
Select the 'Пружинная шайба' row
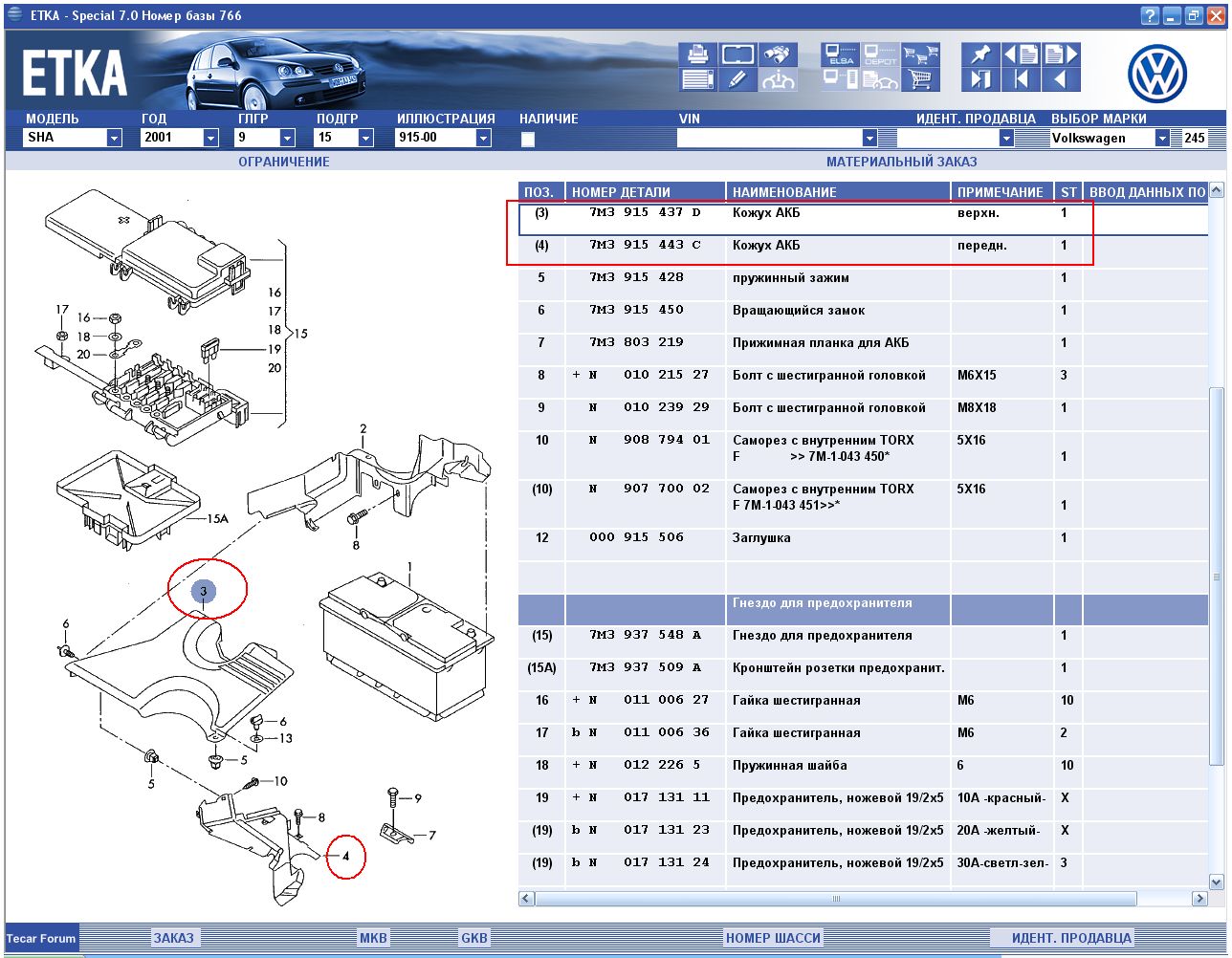[864, 772]
